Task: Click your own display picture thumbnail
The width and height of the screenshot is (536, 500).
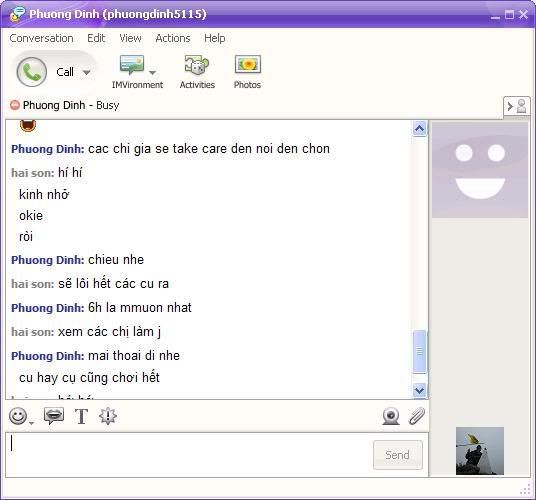Action: point(480,451)
